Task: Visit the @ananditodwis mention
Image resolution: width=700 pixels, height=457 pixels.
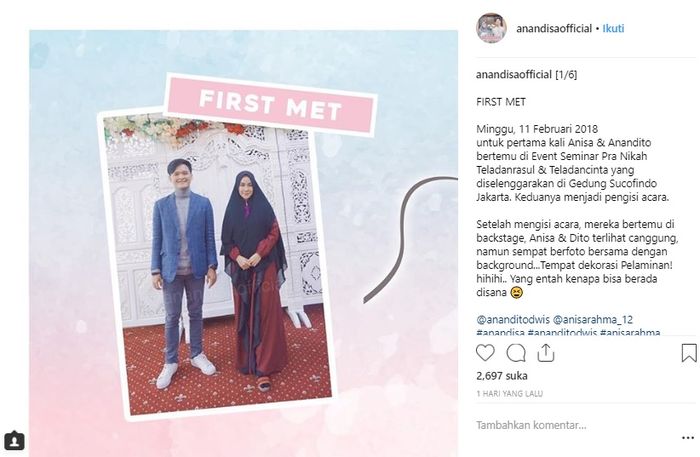Action: coord(512,320)
